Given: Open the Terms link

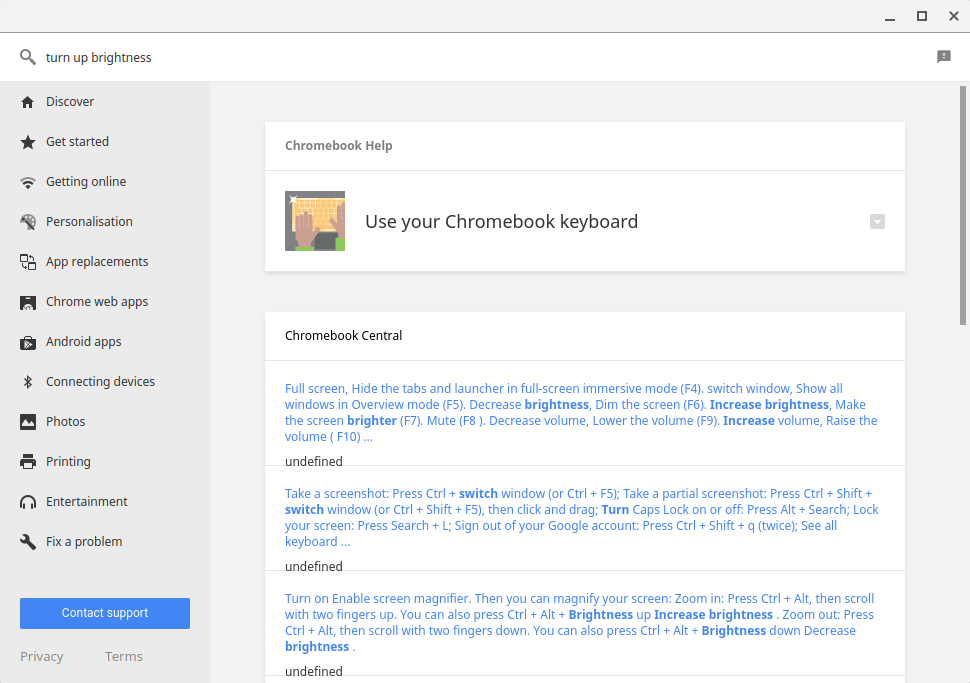Looking at the screenshot, I should click(x=124, y=656).
